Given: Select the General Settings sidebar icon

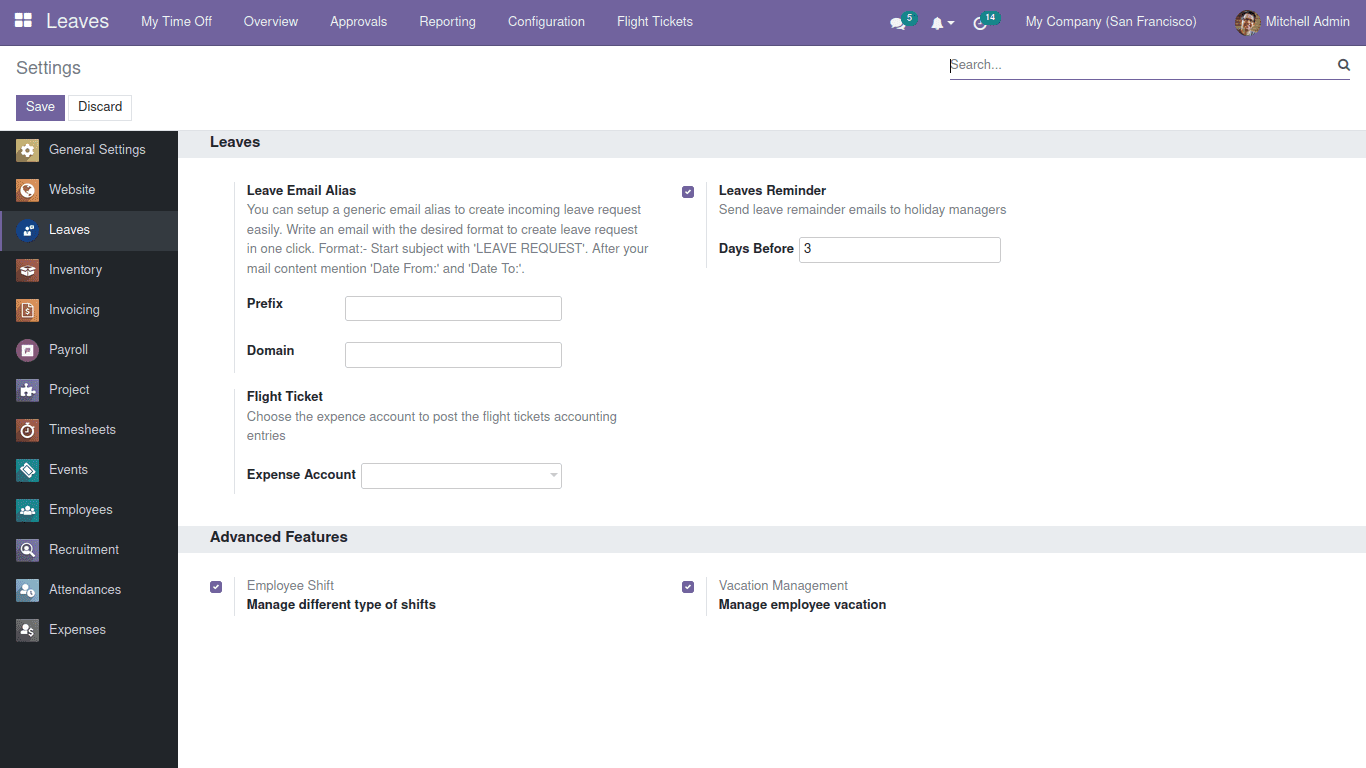Looking at the screenshot, I should point(26,150).
